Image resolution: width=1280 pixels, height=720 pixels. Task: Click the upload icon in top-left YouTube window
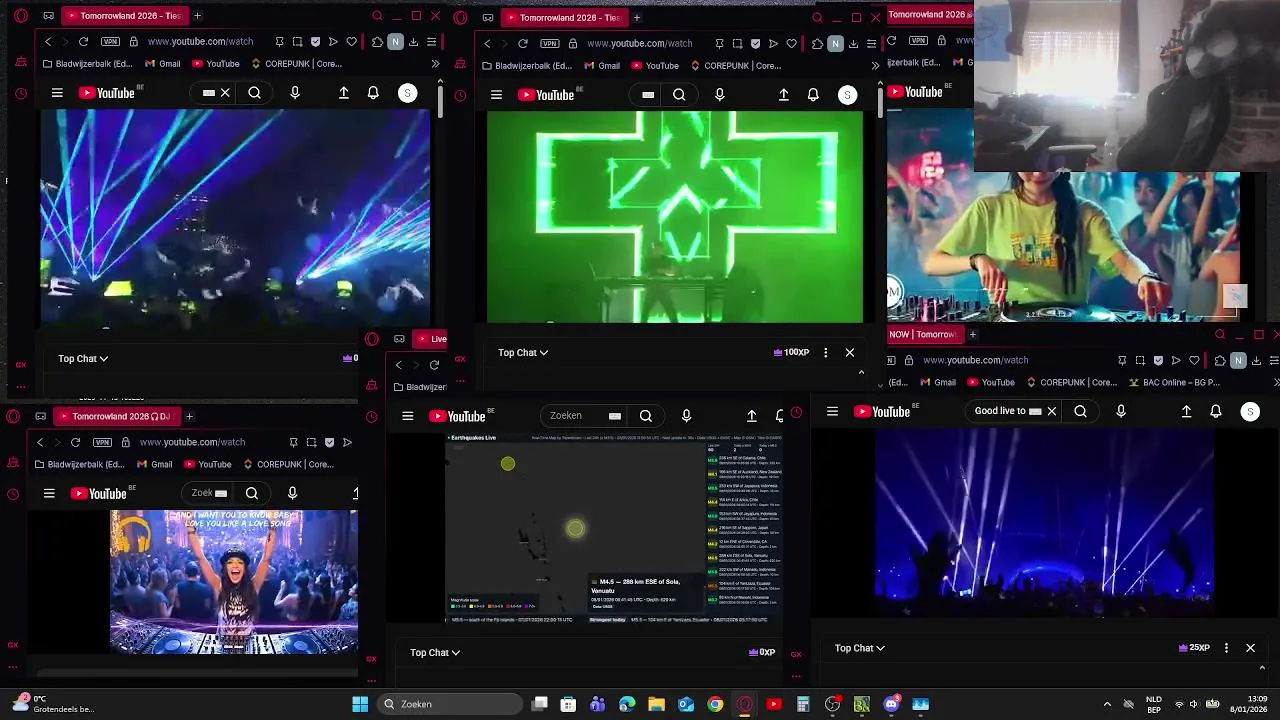[x=343, y=93]
